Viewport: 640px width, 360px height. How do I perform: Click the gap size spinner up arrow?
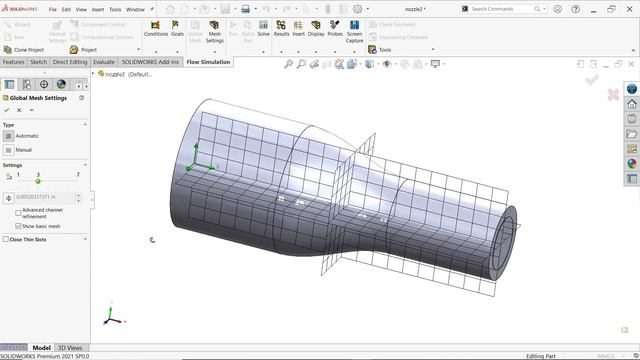(x=78, y=196)
